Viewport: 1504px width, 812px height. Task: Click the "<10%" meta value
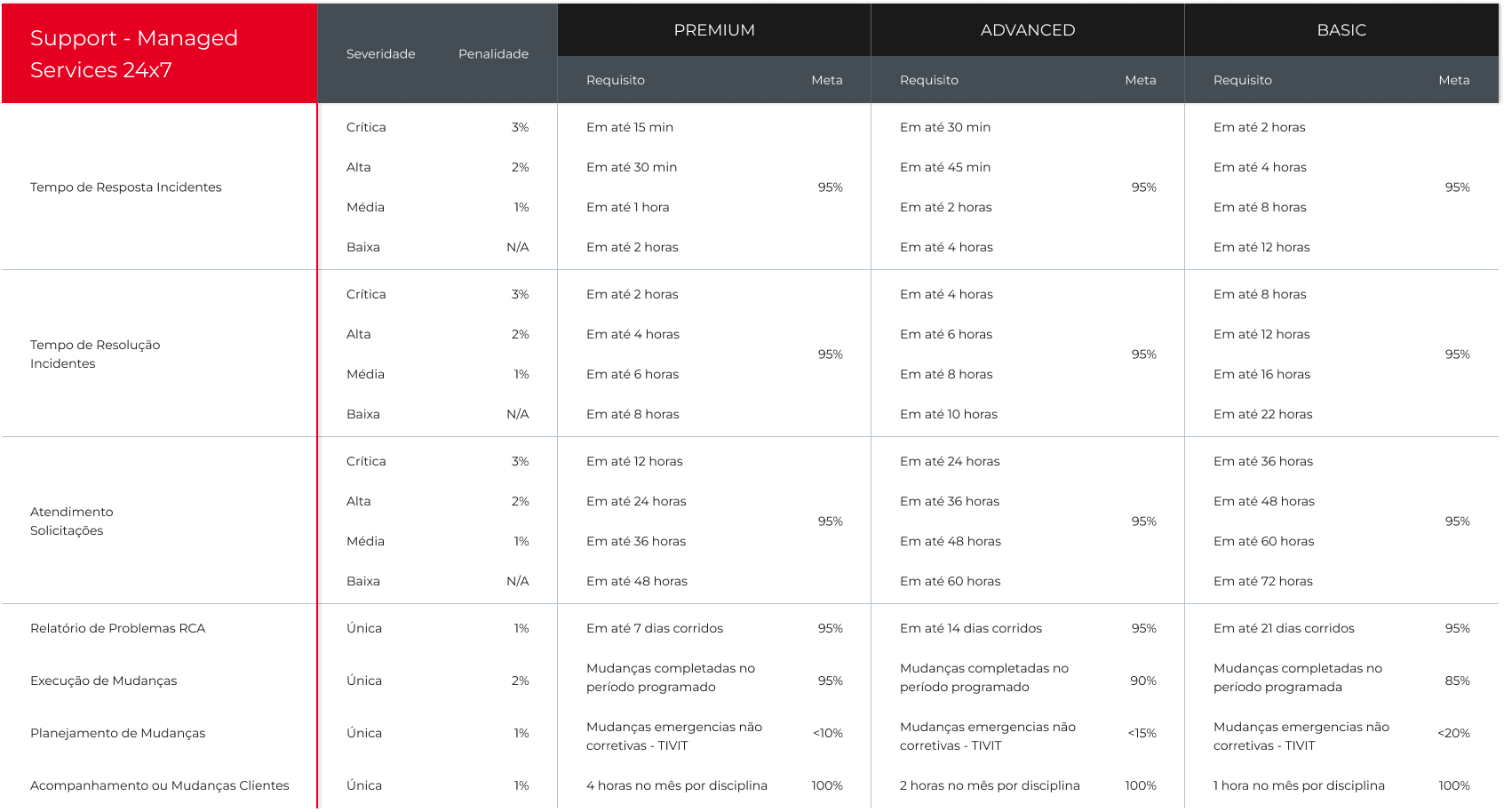pyautogui.click(x=828, y=733)
